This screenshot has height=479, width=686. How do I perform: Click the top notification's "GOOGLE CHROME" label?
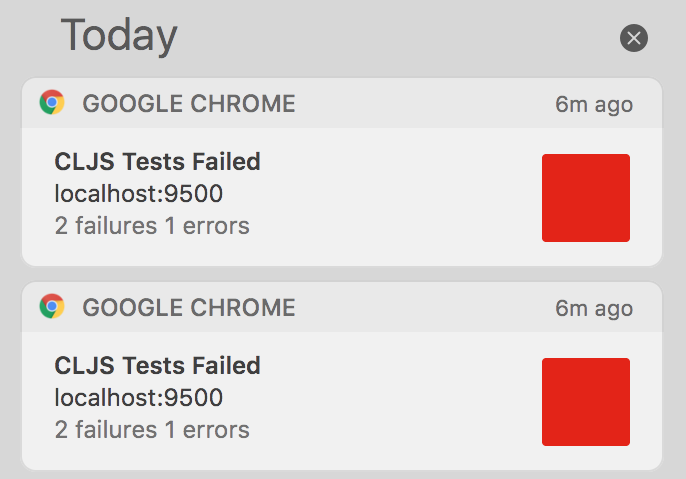(x=189, y=104)
